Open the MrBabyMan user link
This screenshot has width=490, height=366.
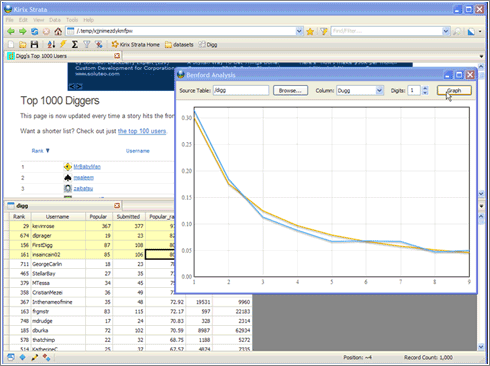[x=87, y=166]
